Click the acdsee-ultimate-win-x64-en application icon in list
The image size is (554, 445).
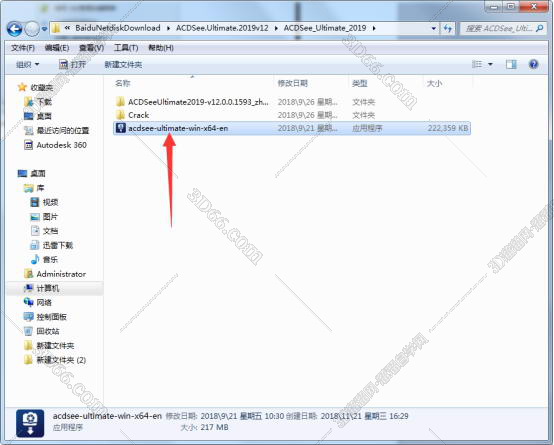click(x=121, y=128)
